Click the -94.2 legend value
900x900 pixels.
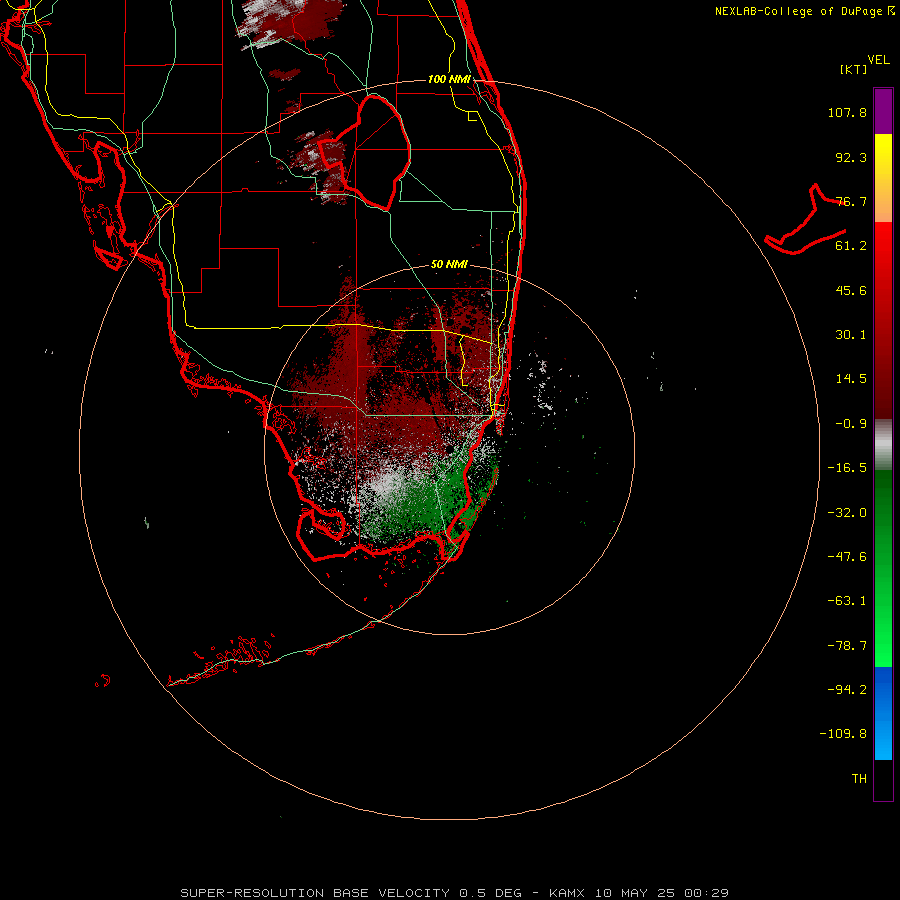(847, 690)
